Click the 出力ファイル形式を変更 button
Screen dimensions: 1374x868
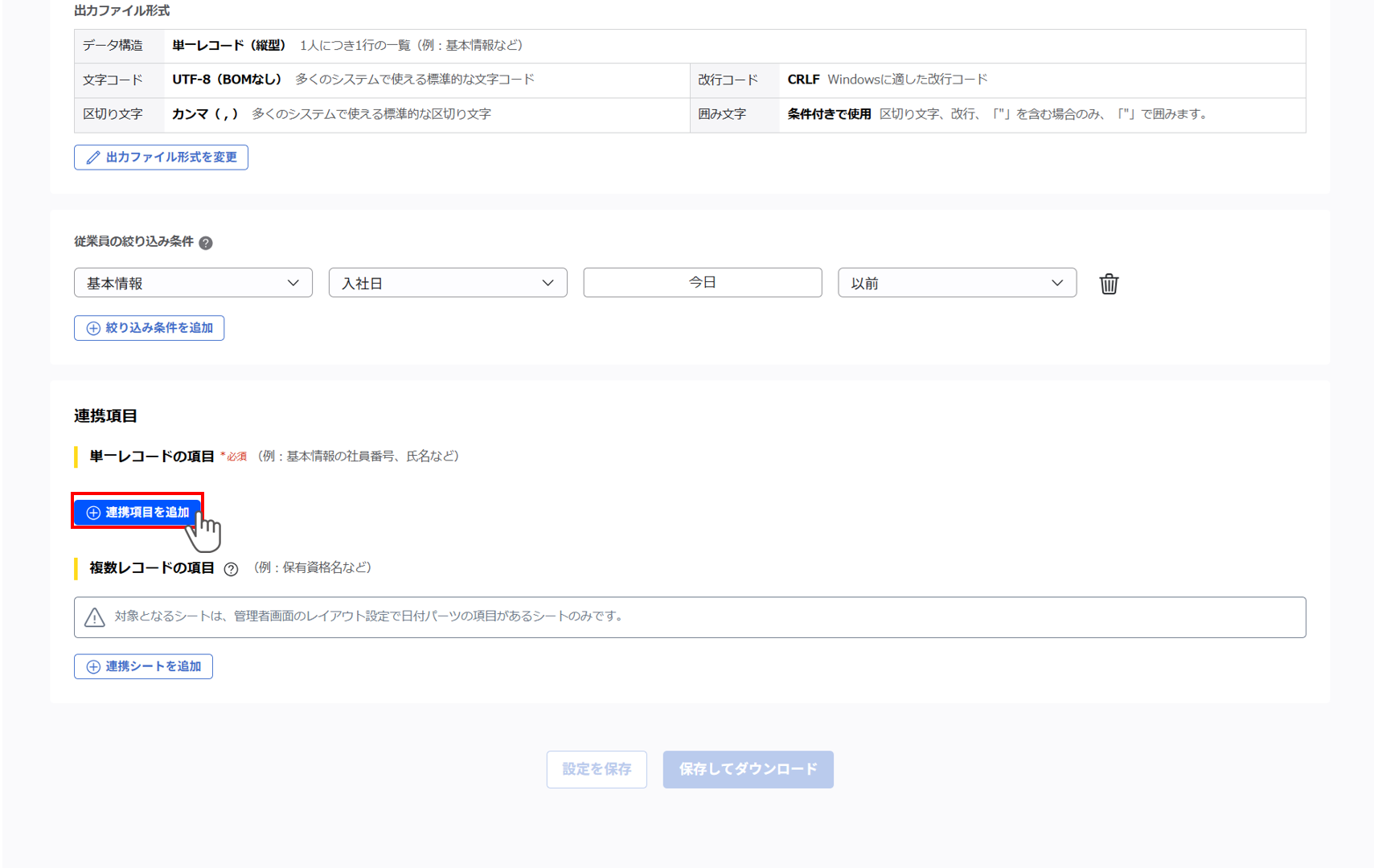tap(161, 158)
